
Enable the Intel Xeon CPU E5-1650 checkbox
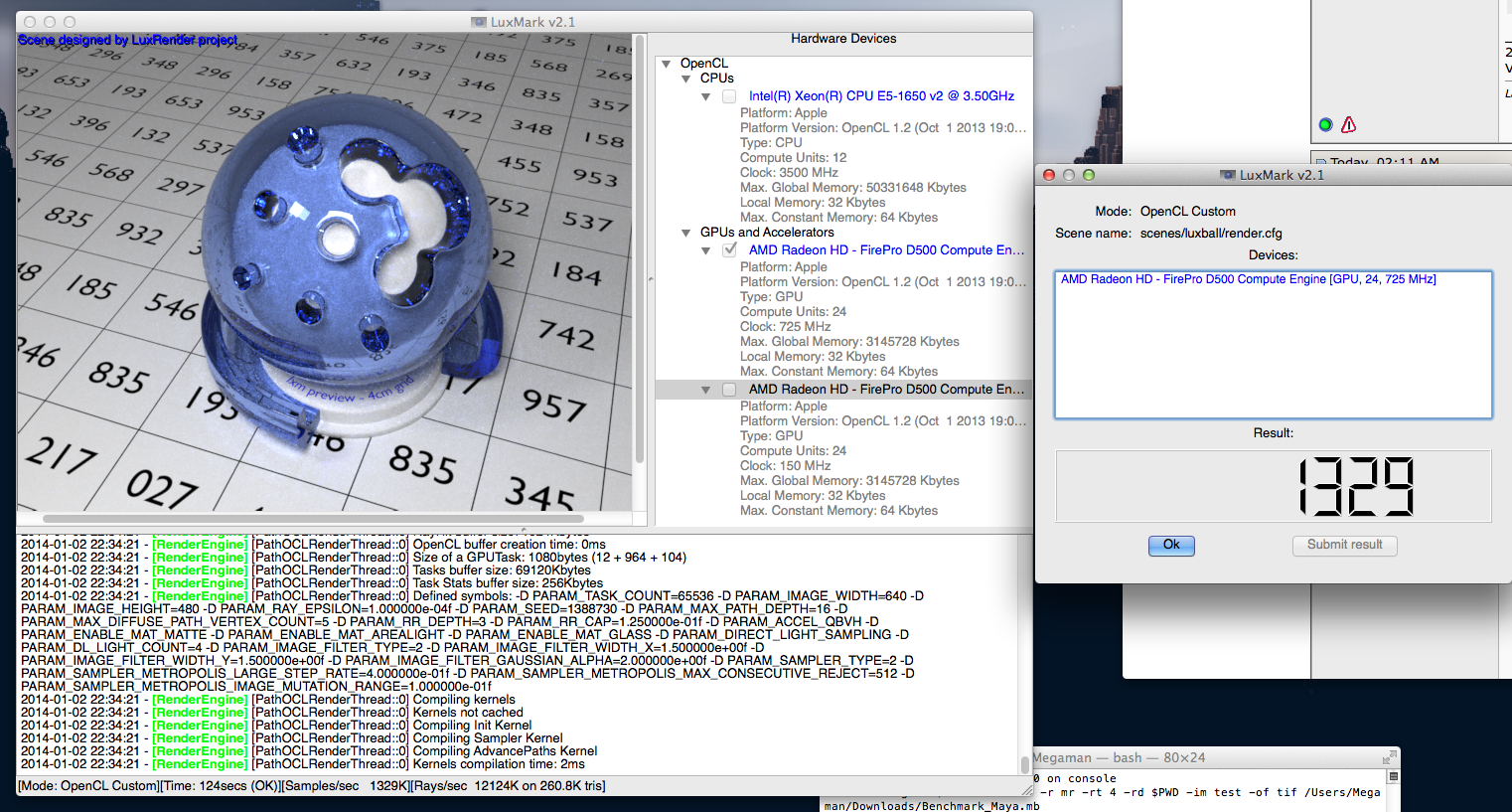(729, 96)
